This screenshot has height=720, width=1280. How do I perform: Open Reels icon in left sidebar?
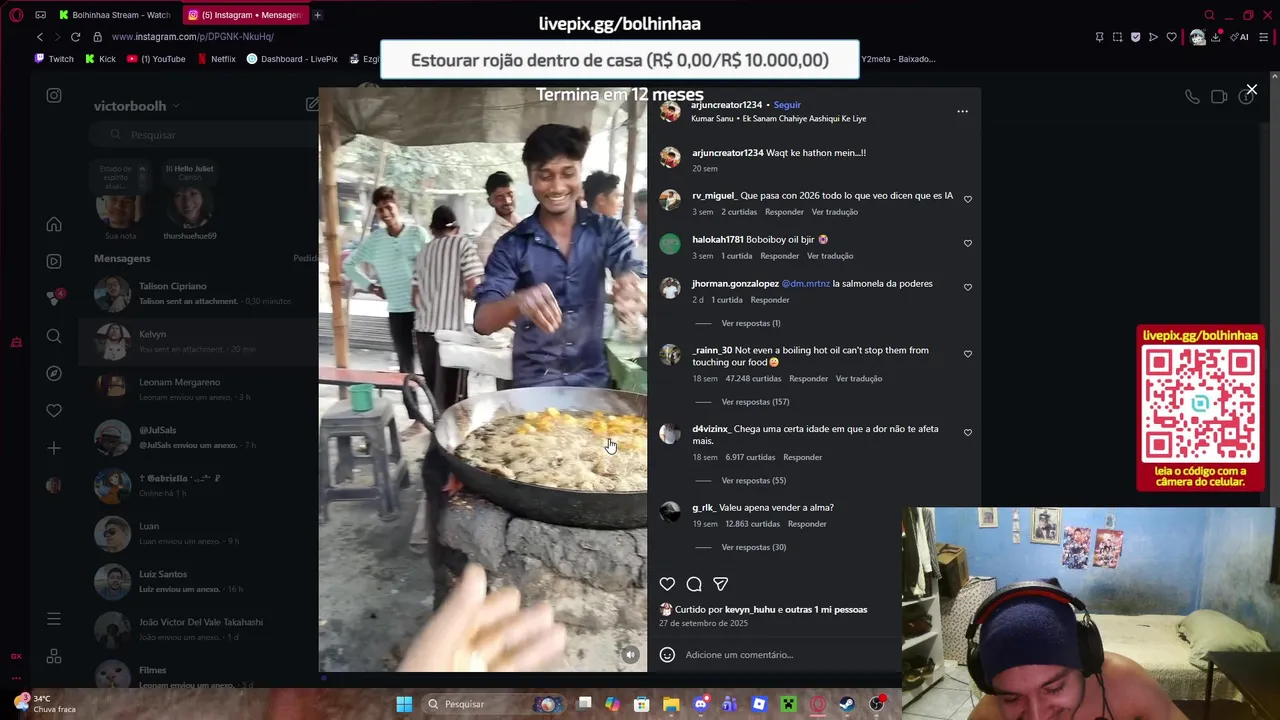[54, 261]
